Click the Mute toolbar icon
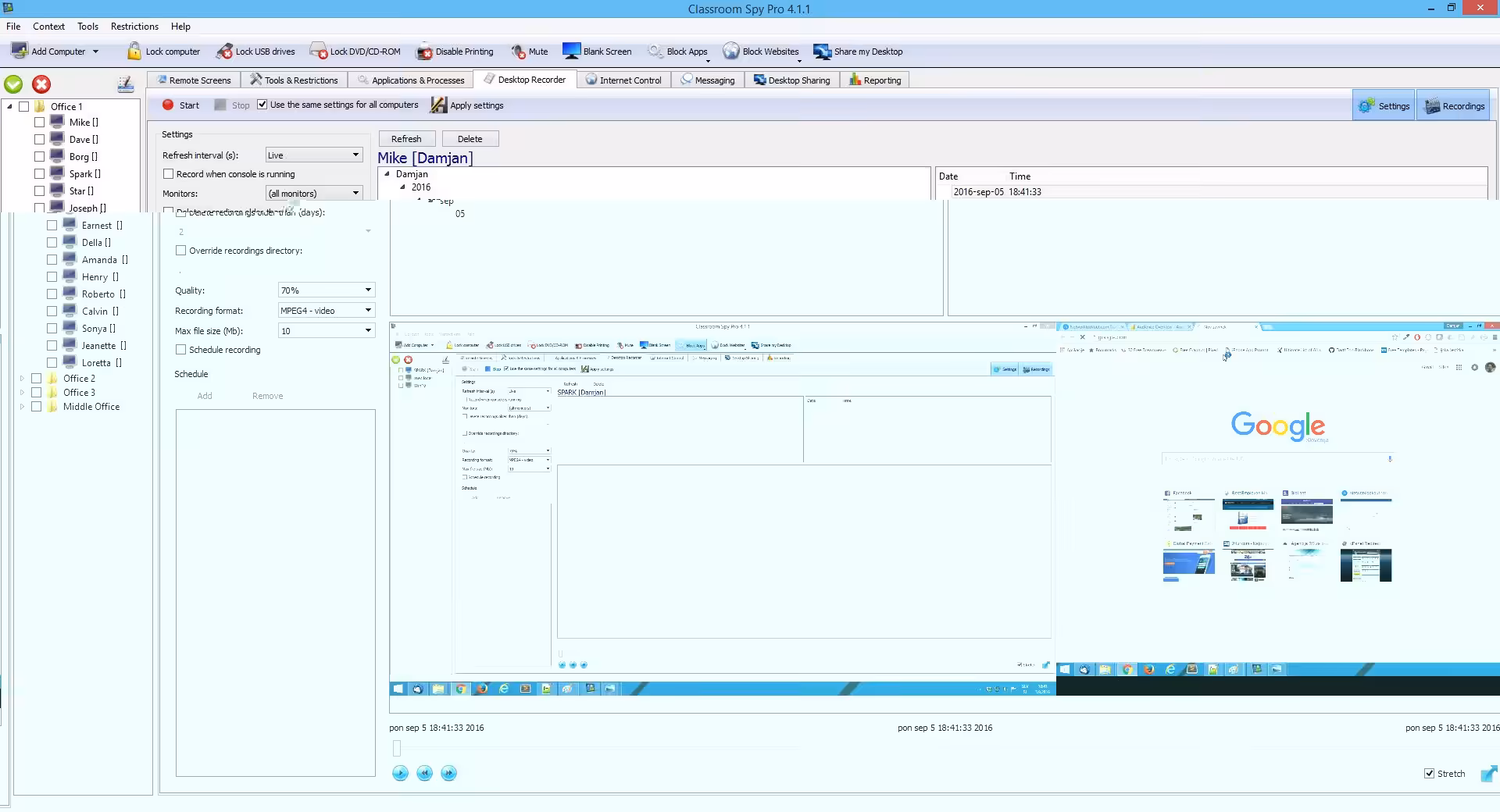 coord(518,52)
